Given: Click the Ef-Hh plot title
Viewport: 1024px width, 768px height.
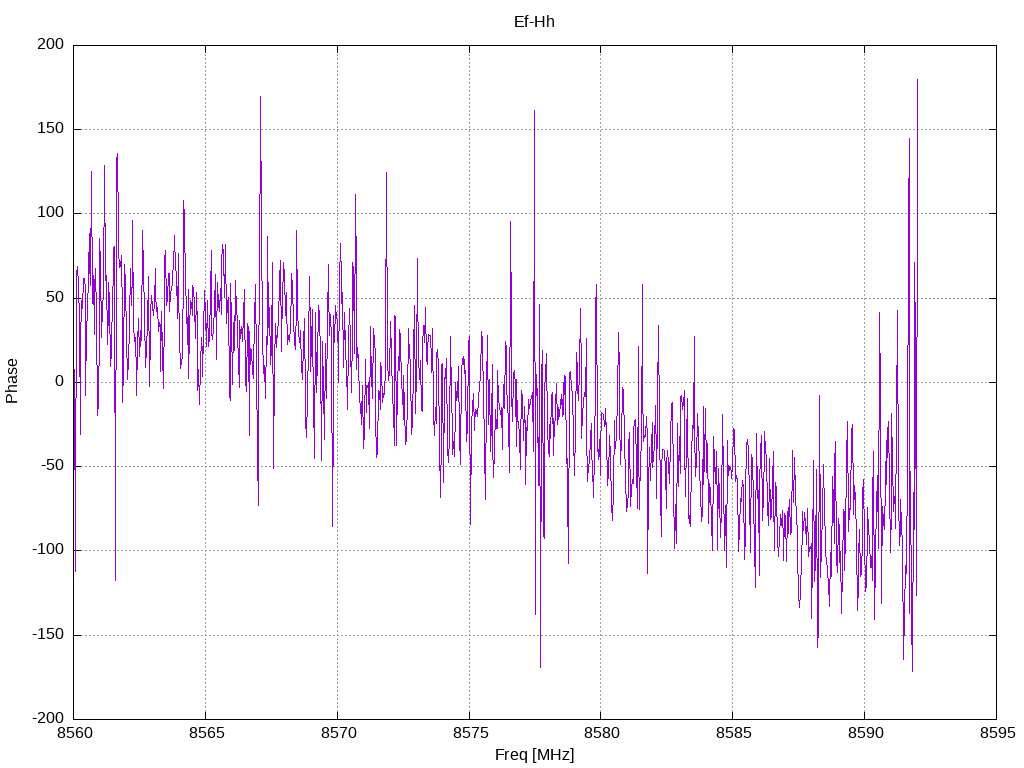Looking at the screenshot, I should coord(534,22).
